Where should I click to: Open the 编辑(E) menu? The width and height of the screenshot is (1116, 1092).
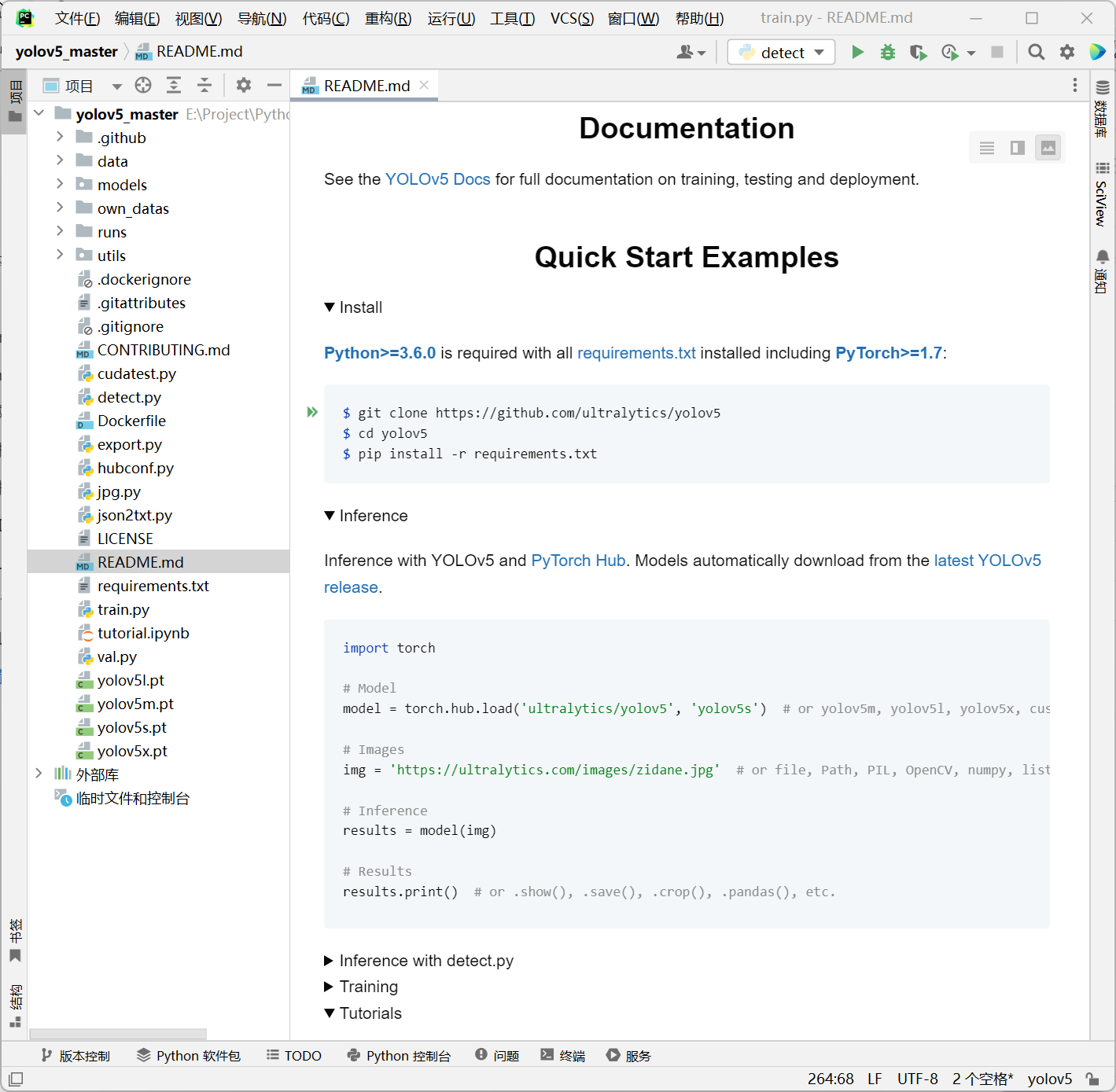tap(138, 18)
